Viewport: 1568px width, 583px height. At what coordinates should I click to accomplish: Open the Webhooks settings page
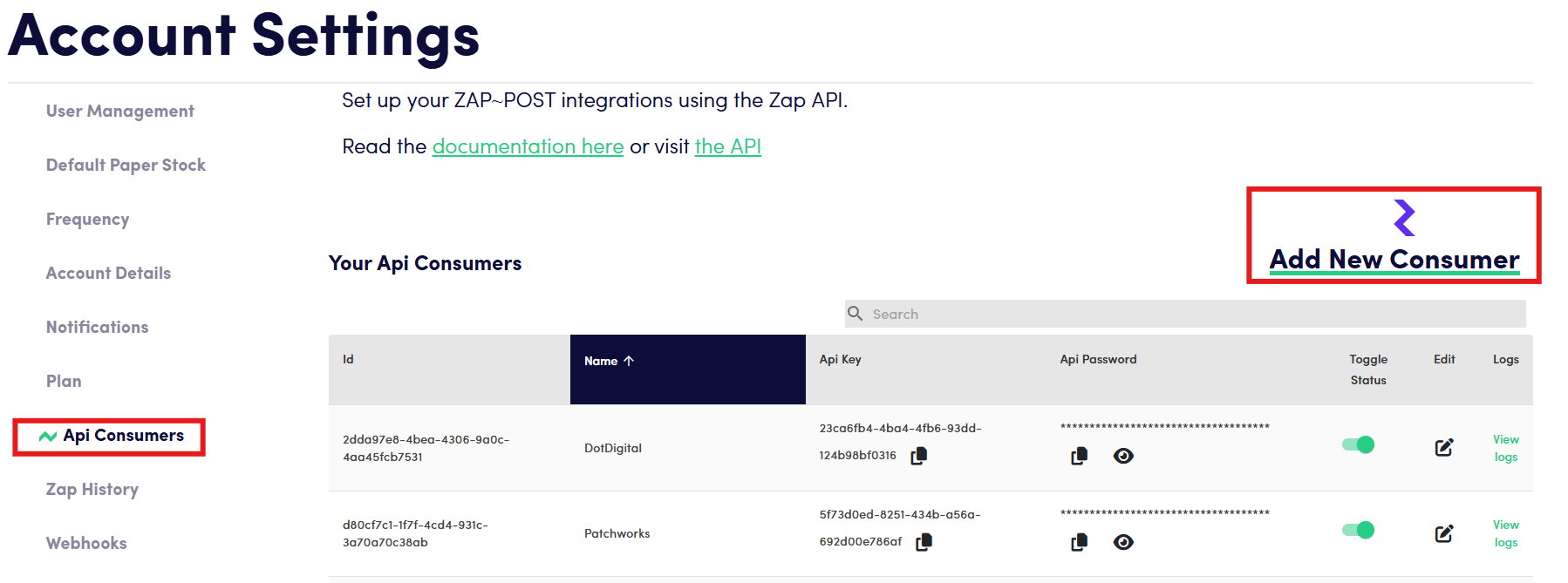point(86,544)
